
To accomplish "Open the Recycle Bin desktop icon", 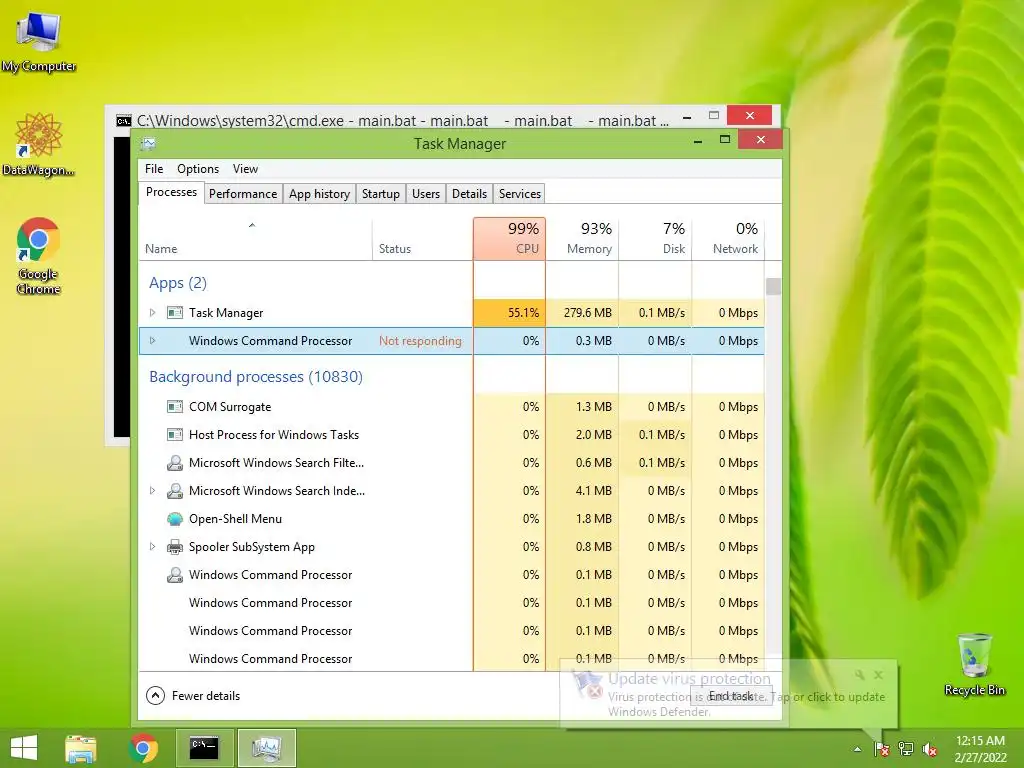I will [x=974, y=664].
